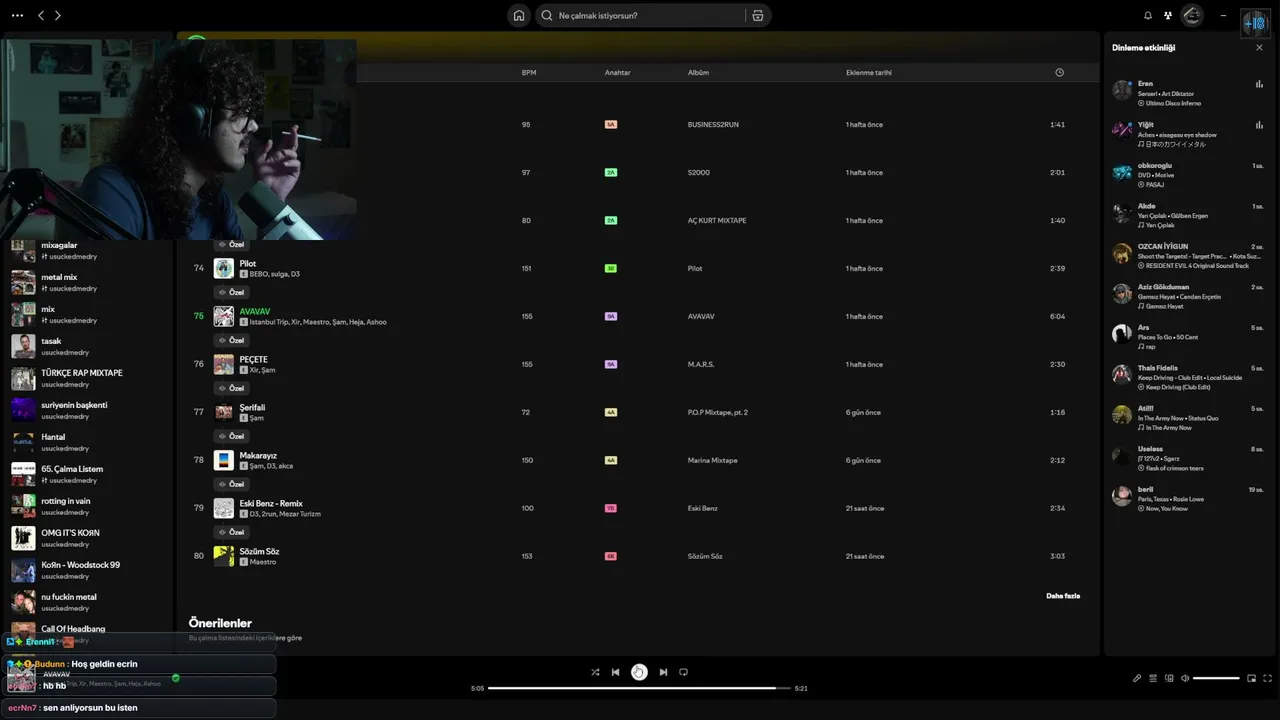Open the notifications bell
Viewport: 1280px width, 720px height.
[x=1148, y=16]
